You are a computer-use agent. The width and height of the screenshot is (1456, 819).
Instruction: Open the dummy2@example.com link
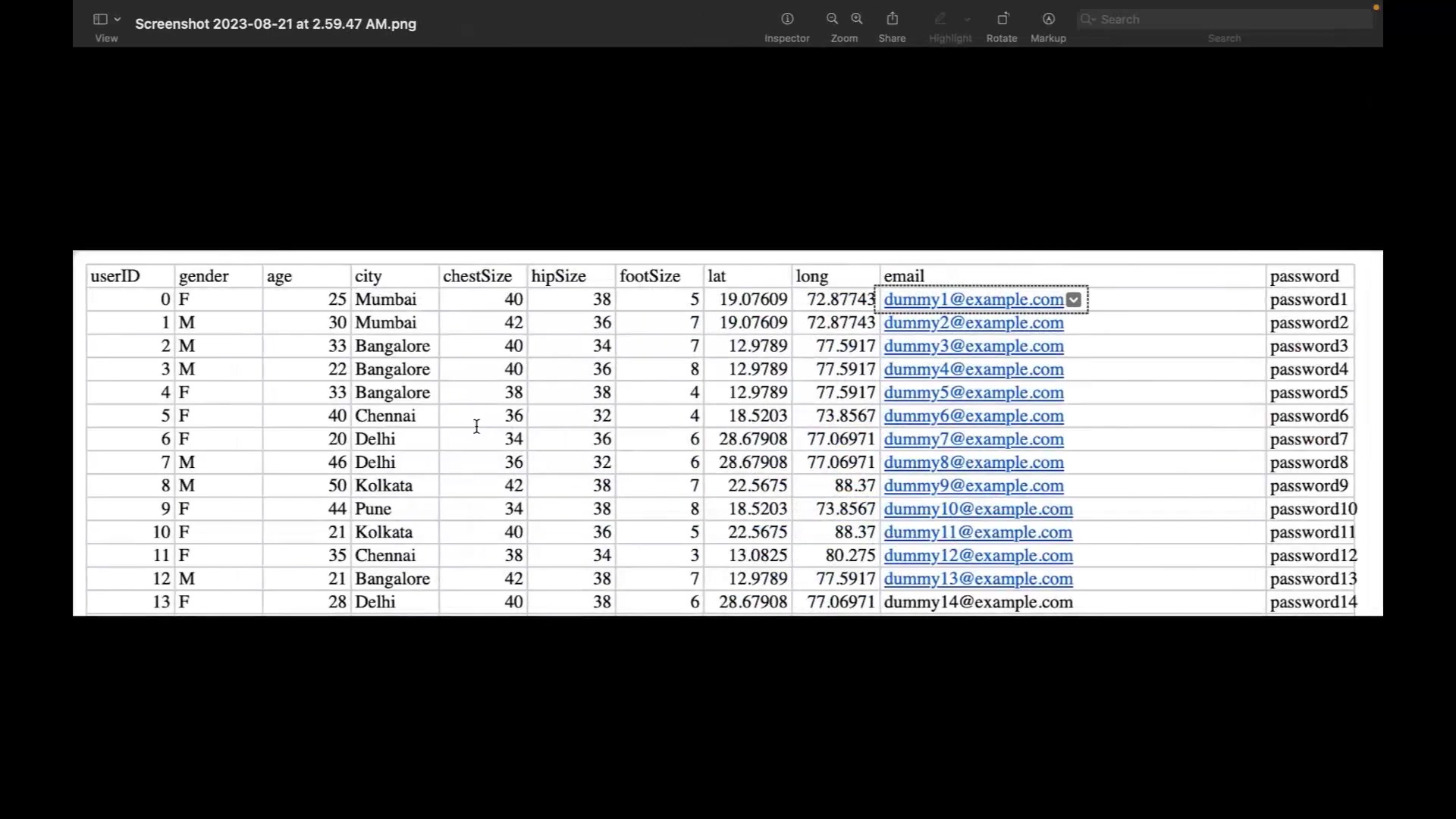point(974,323)
